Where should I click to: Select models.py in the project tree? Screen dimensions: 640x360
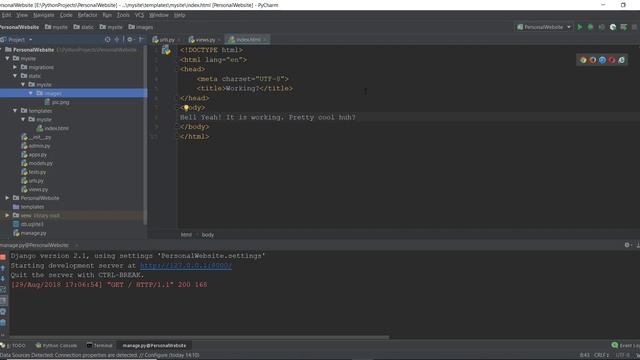(x=37, y=163)
